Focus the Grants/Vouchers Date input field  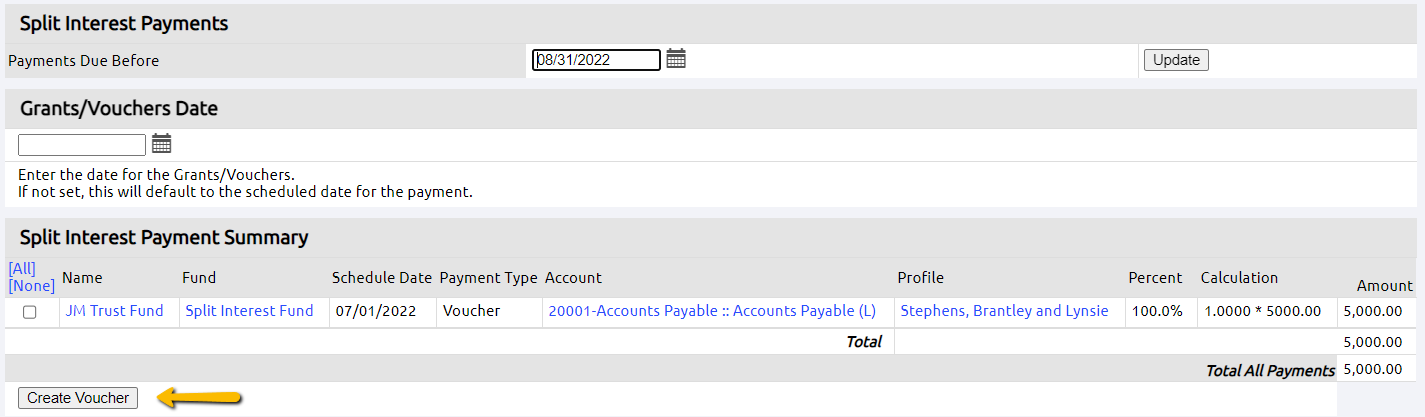[x=82, y=145]
